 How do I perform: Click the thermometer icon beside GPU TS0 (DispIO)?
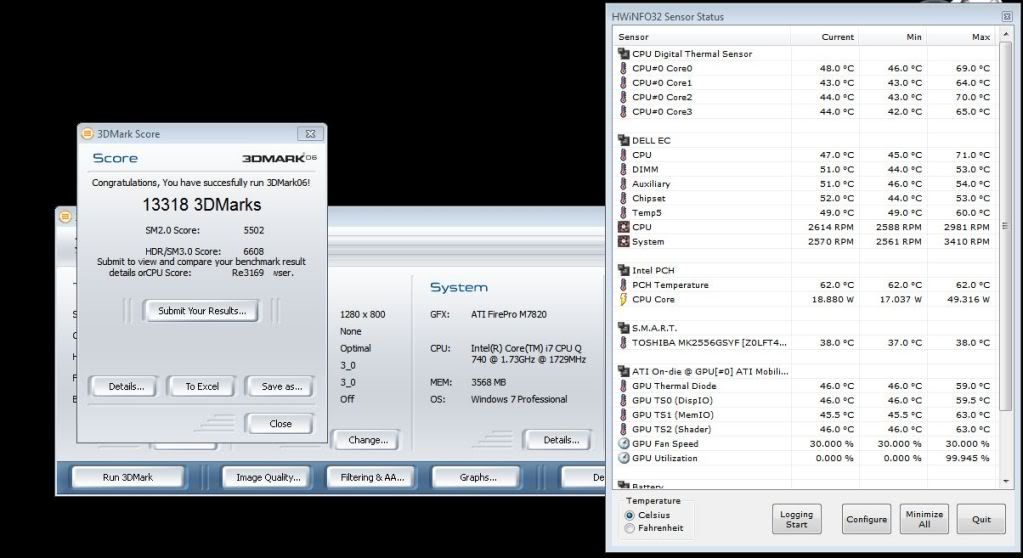(623, 400)
